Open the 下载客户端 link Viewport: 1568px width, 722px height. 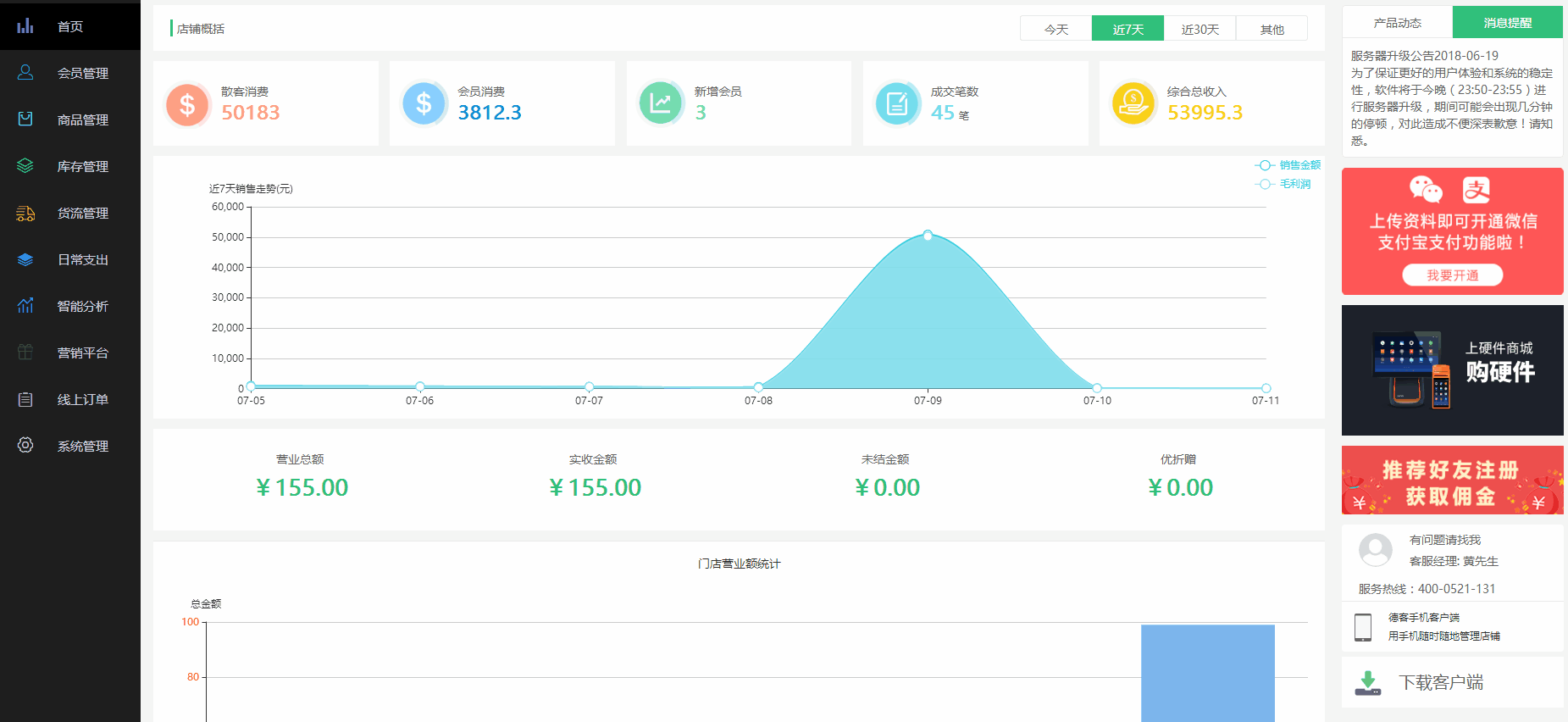[1440, 682]
